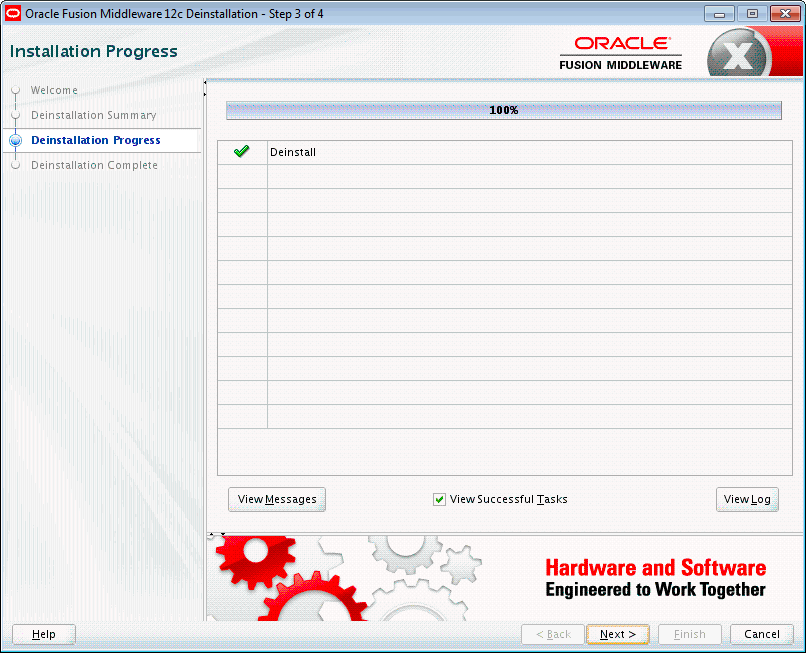Image resolution: width=806 pixels, height=653 pixels.
Task: Select the Deinstallation Complete step
Action: coord(94,165)
